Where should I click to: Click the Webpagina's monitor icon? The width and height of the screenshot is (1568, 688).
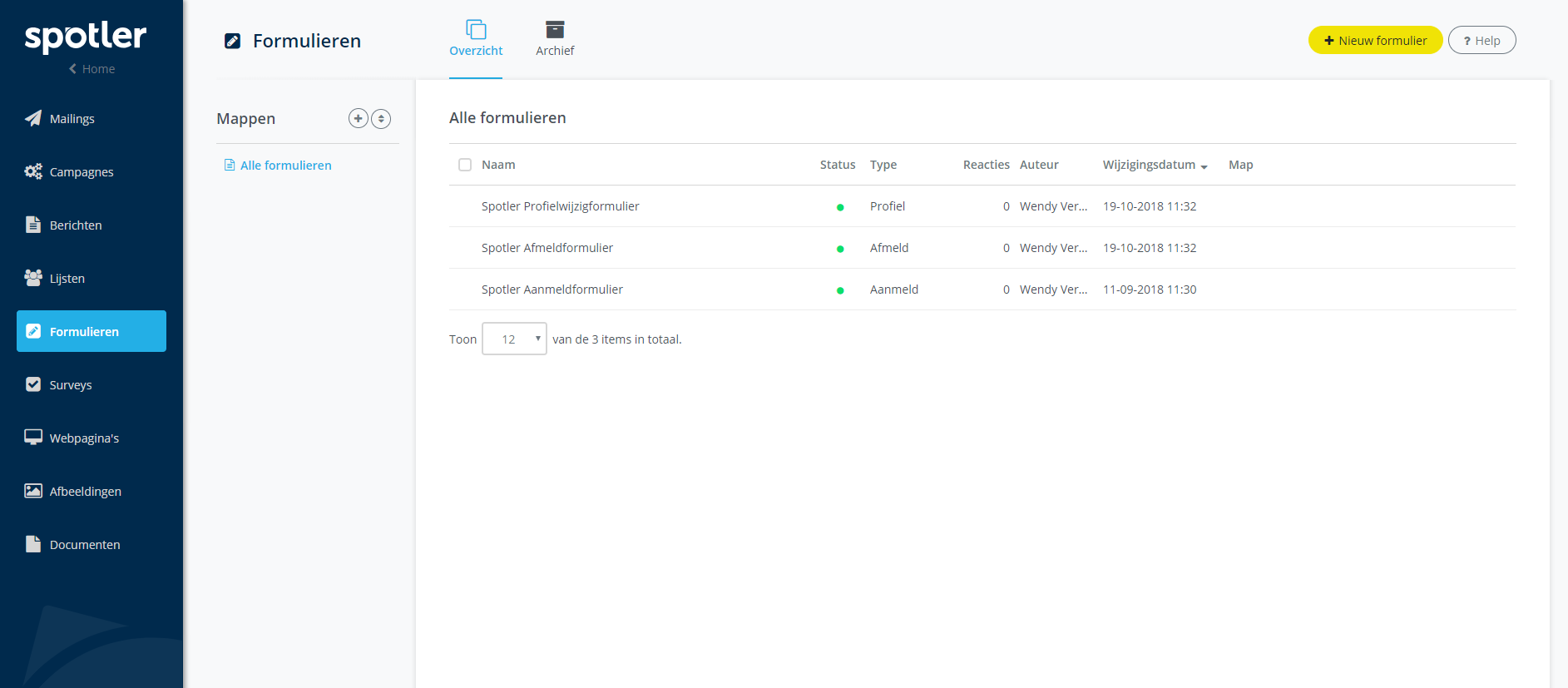(32, 438)
